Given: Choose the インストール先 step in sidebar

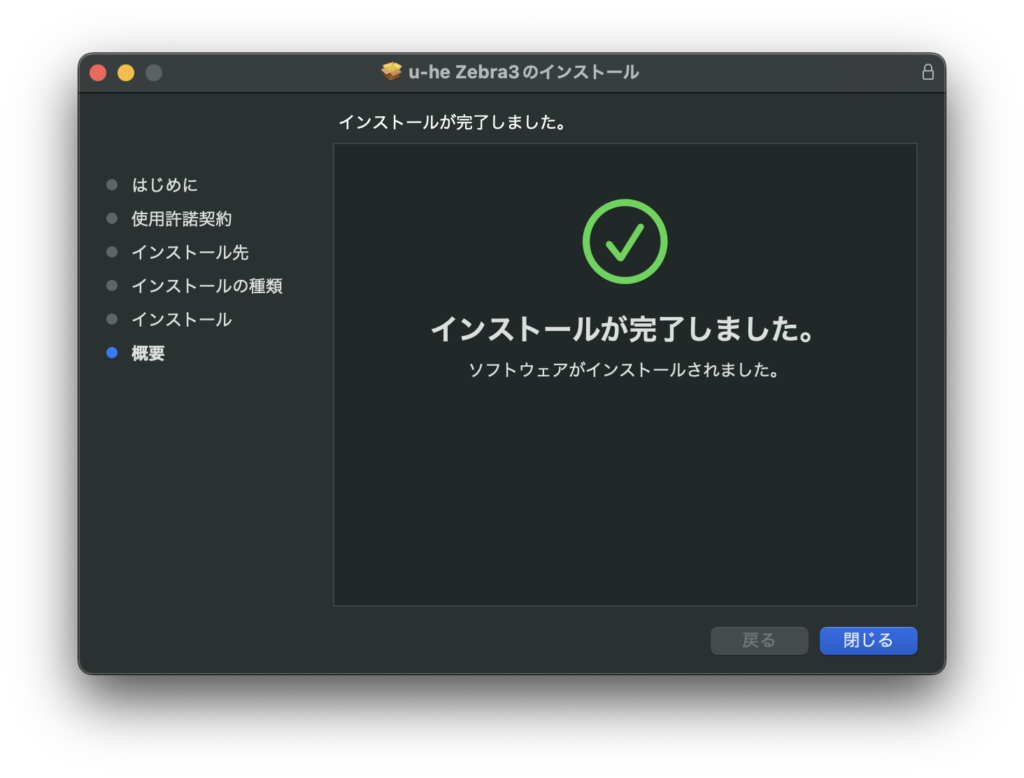Looking at the screenshot, I should [x=189, y=252].
